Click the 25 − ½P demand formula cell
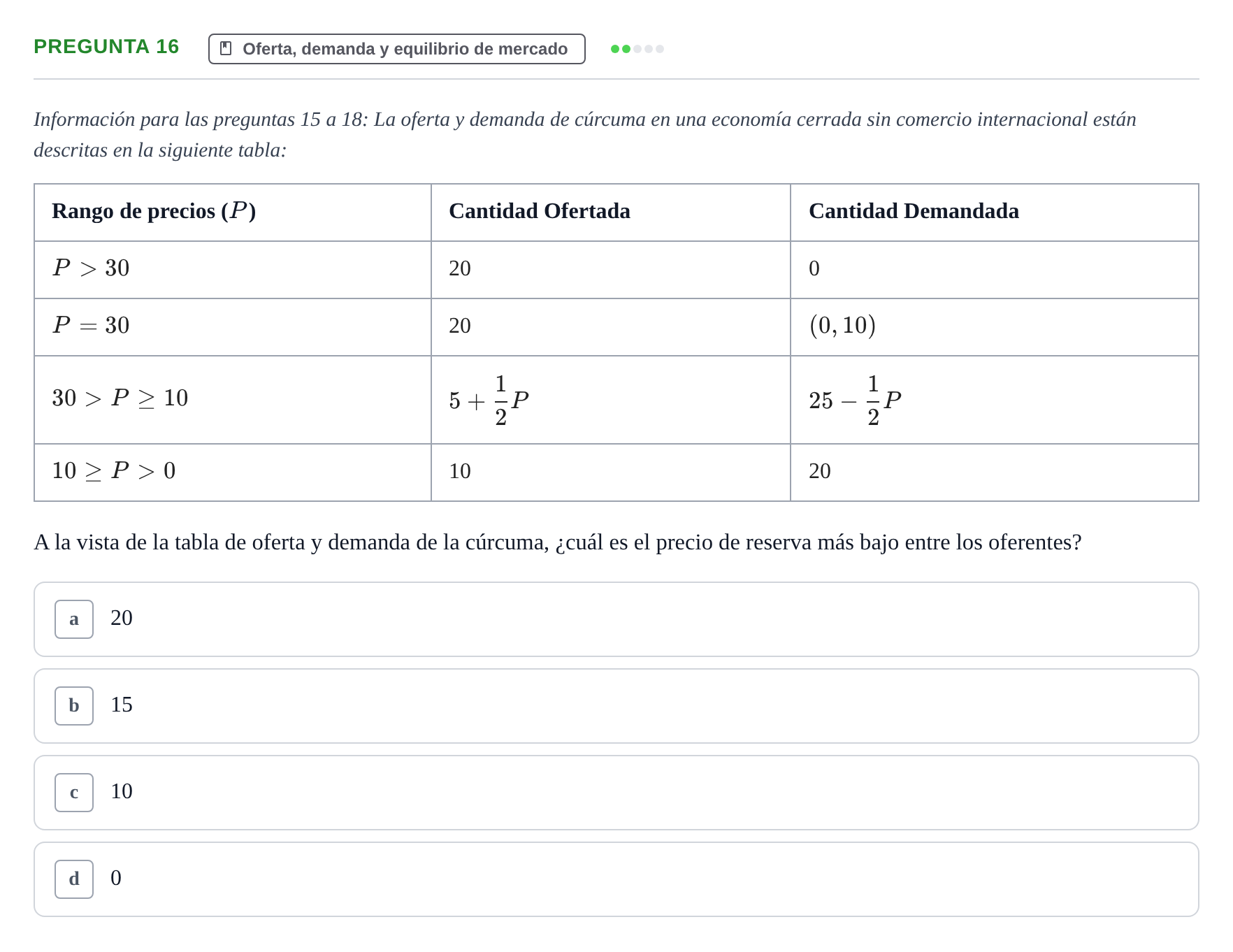The height and width of the screenshot is (952, 1233). click(995, 400)
